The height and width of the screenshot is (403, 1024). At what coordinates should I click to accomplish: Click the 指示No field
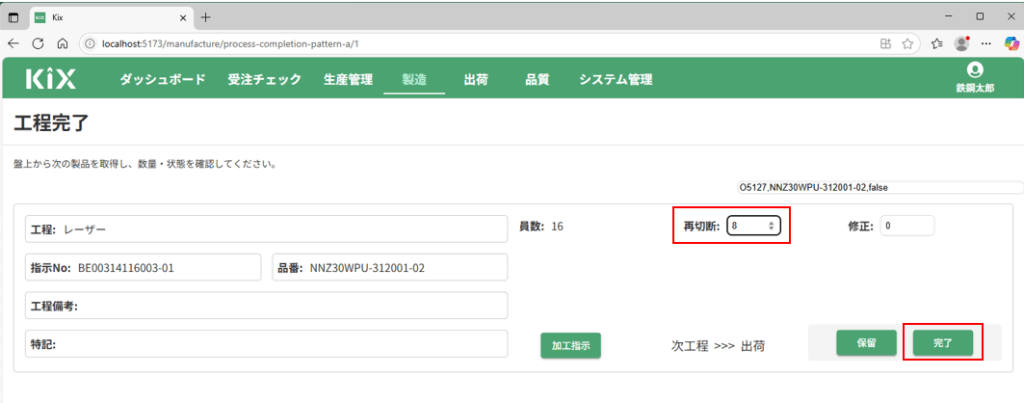(x=143, y=267)
